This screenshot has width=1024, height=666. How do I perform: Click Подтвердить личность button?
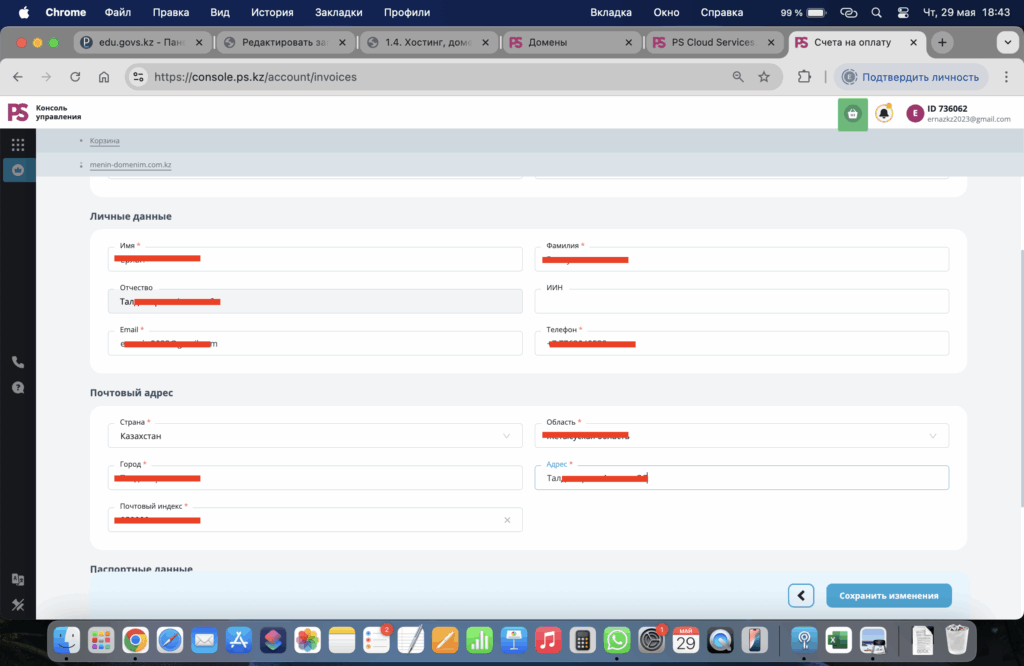click(x=912, y=77)
